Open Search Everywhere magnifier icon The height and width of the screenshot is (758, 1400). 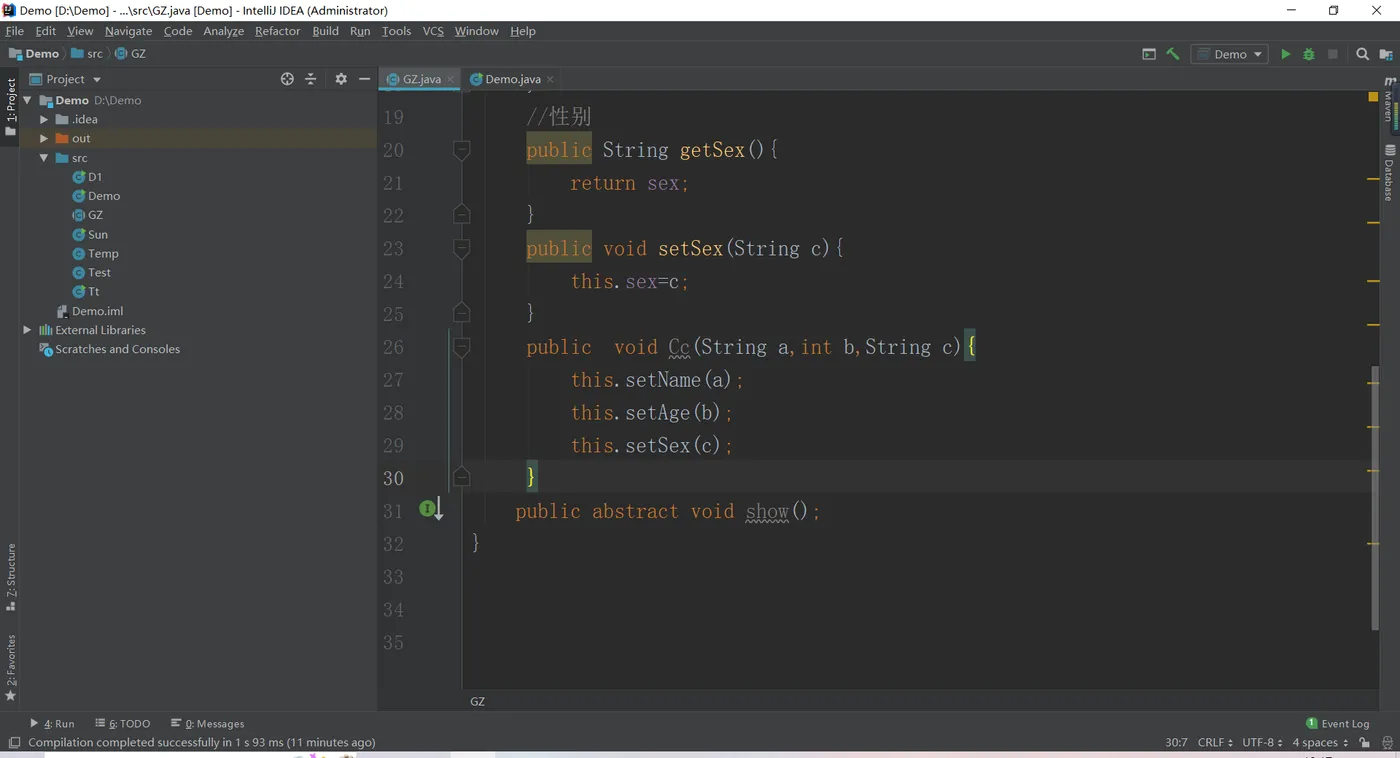[x=1362, y=54]
